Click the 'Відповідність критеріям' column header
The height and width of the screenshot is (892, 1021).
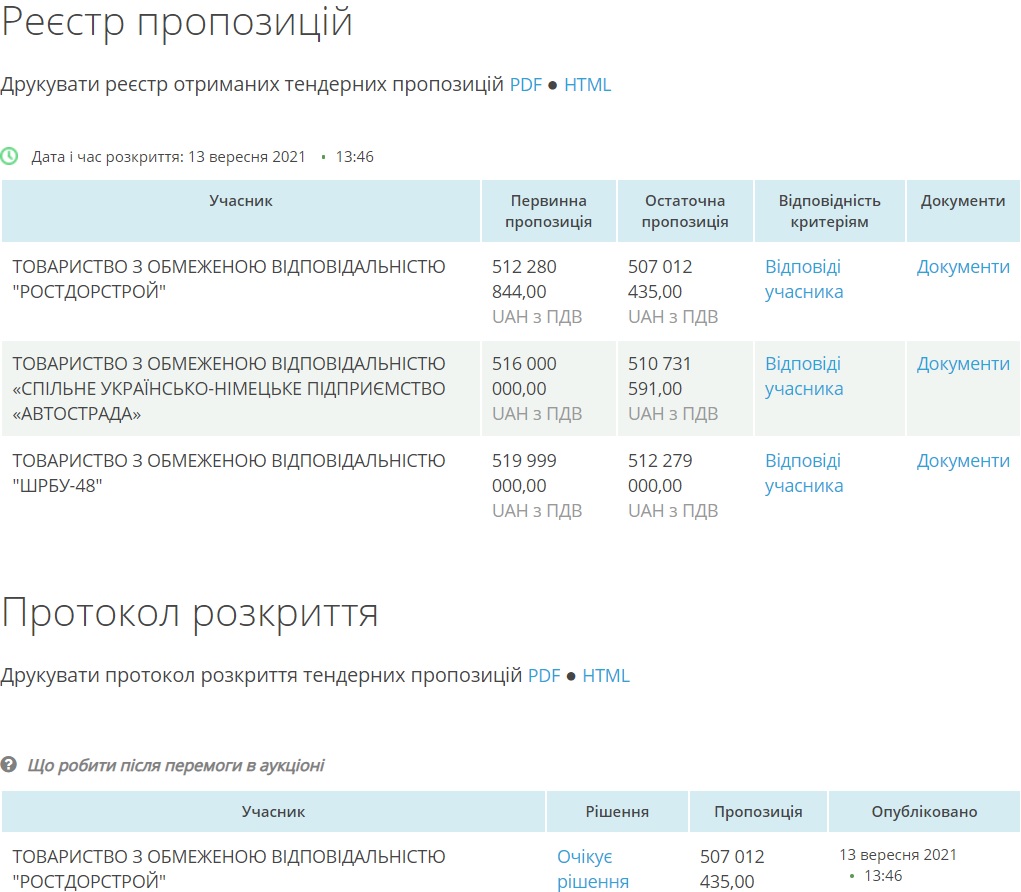(x=829, y=211)
